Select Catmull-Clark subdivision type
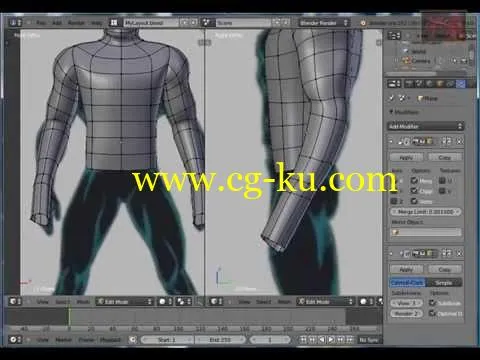Screen dimensions: 480x360 point(407,282)
